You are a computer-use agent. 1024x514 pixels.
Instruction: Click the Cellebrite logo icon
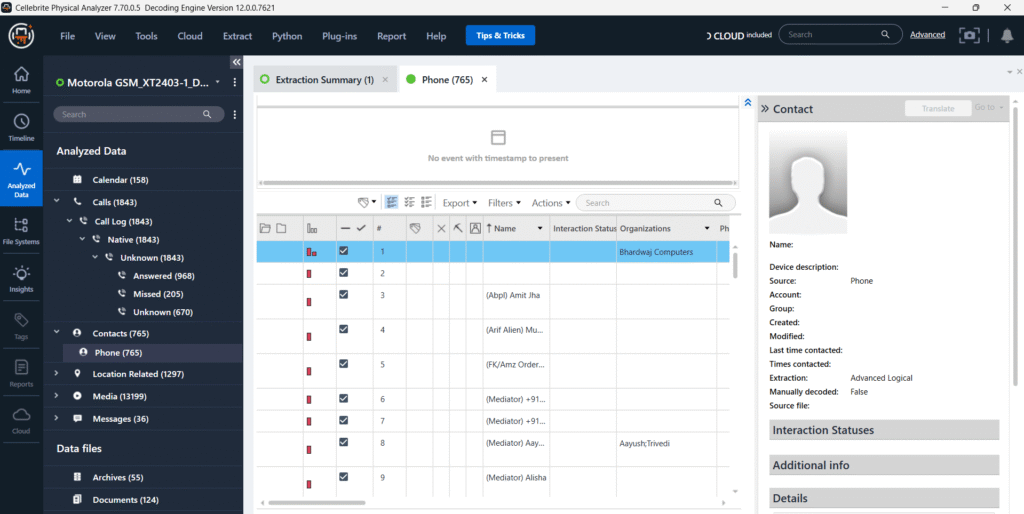point(21,35)
